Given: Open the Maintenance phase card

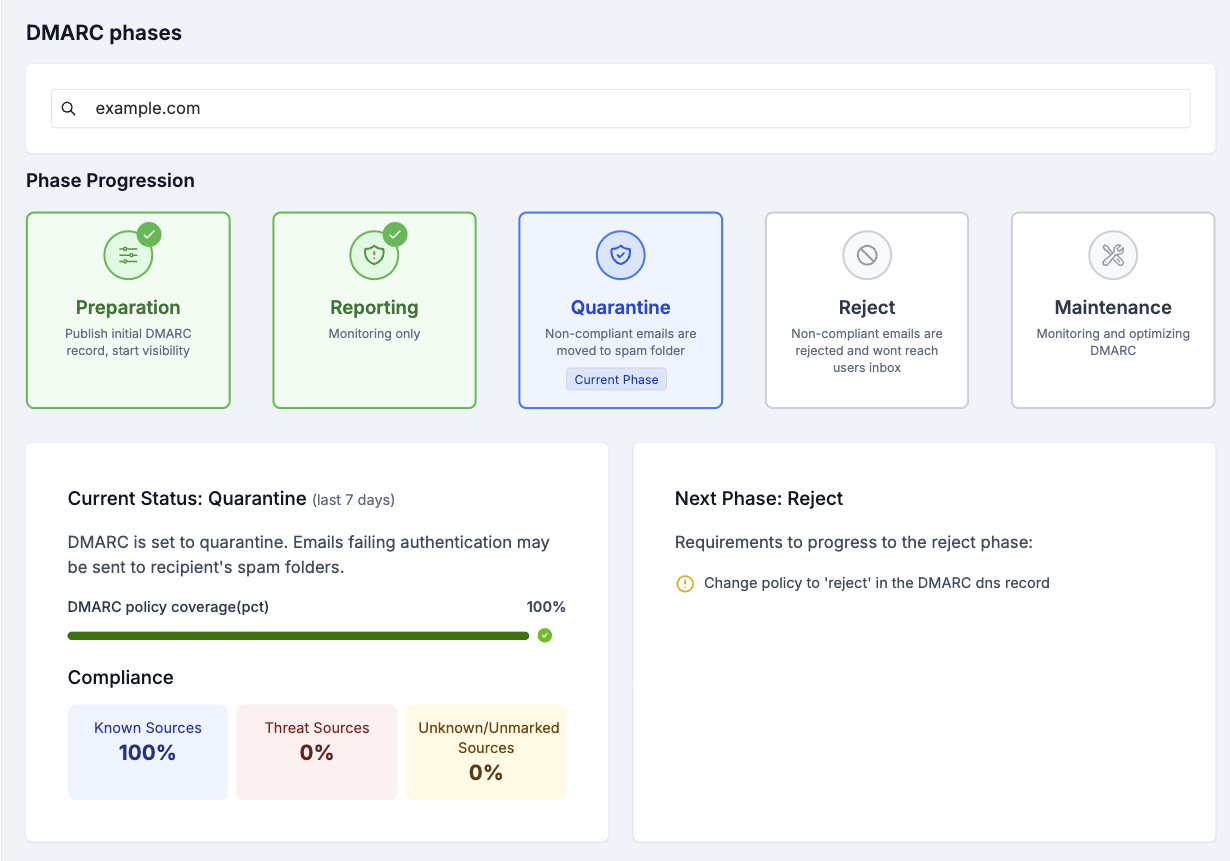Looking at the screenshot, I should pos(1112,310).
